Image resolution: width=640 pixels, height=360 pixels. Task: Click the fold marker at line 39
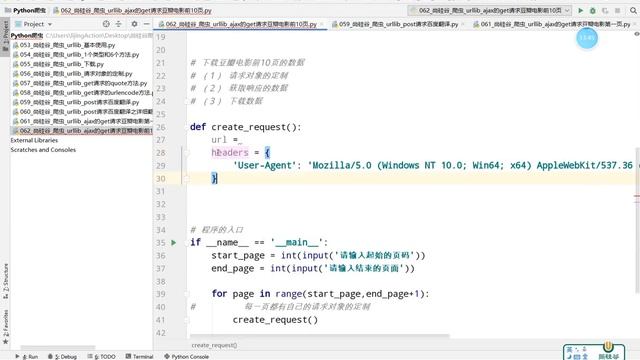tap(187, 294)
